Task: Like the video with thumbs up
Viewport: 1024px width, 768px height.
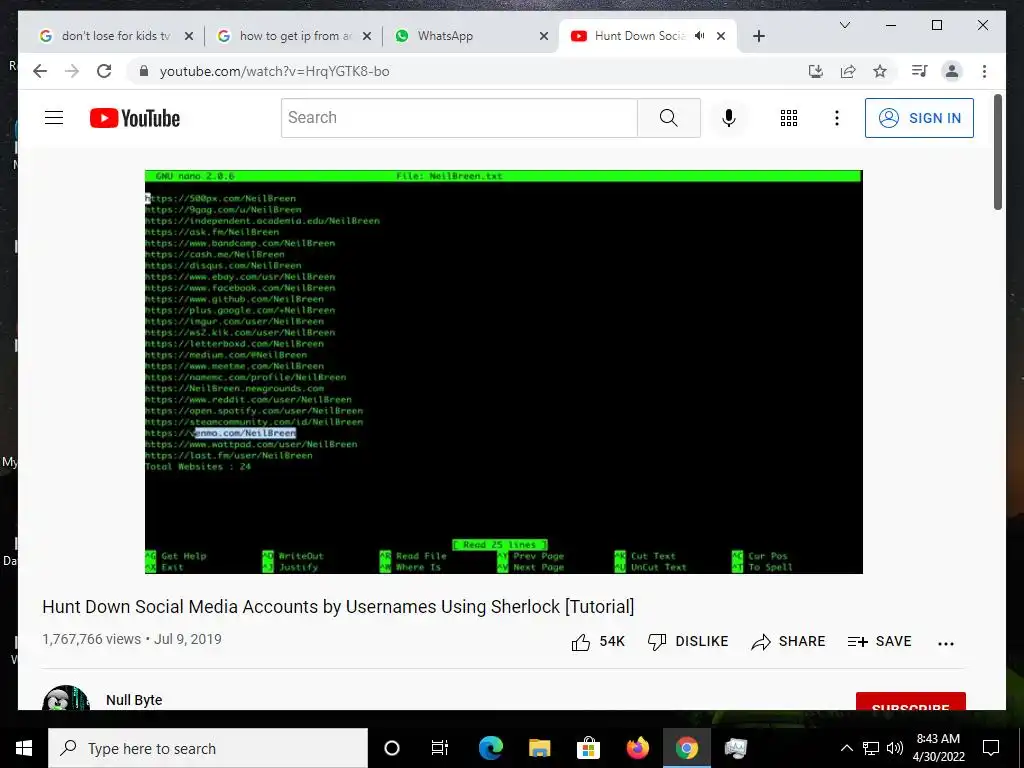Action: 598,641
